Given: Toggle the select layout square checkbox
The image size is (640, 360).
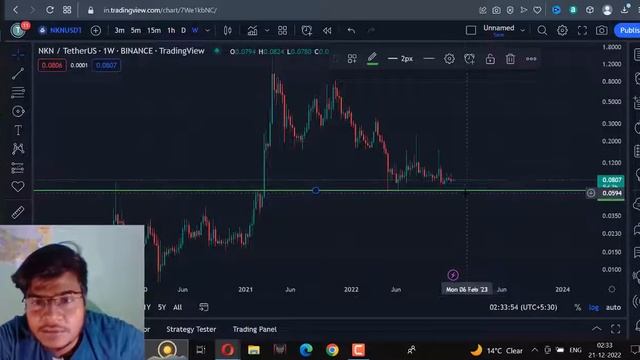Looking at the screenshot, I should [x=471, y=30].
